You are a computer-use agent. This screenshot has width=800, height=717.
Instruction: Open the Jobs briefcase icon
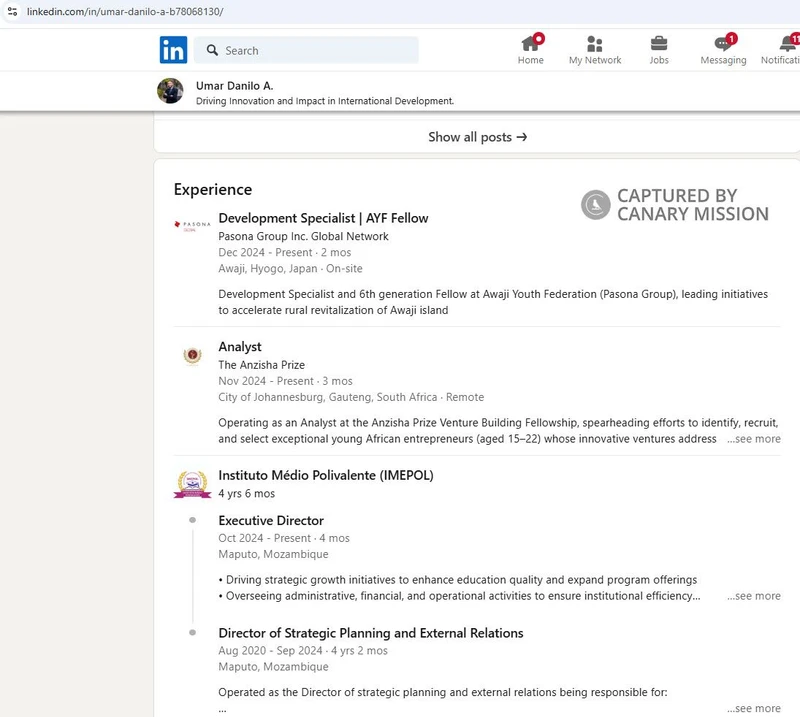click(x=659, y=44)
